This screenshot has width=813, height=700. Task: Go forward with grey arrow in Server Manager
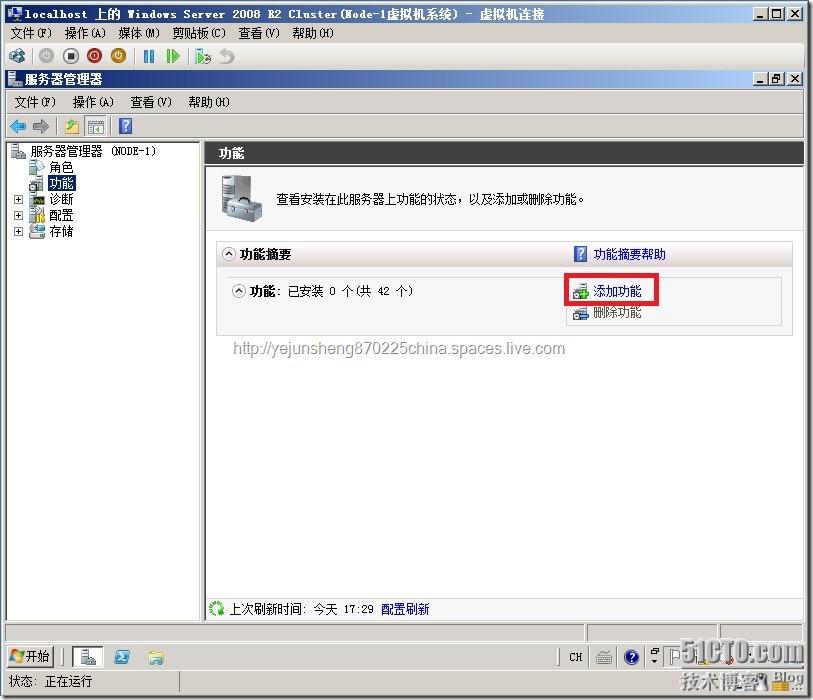(40, 126)
